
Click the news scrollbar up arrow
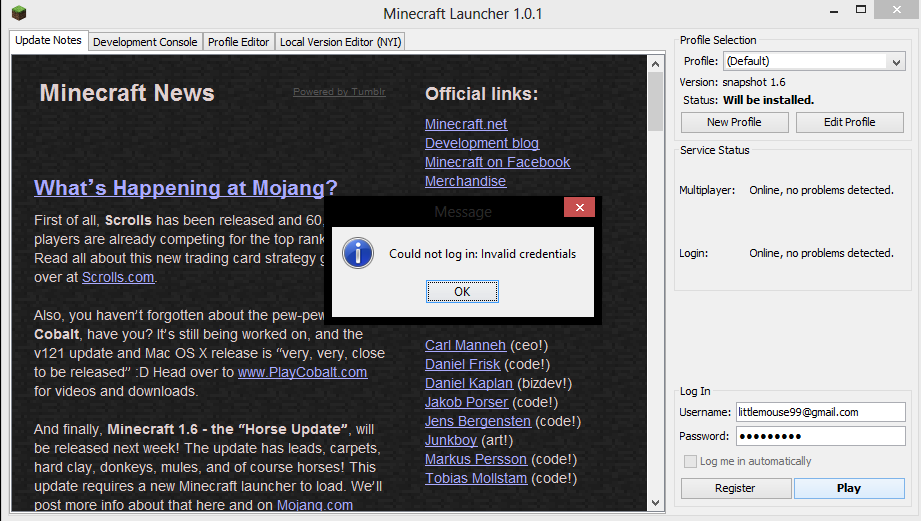(x=656, y=62)
